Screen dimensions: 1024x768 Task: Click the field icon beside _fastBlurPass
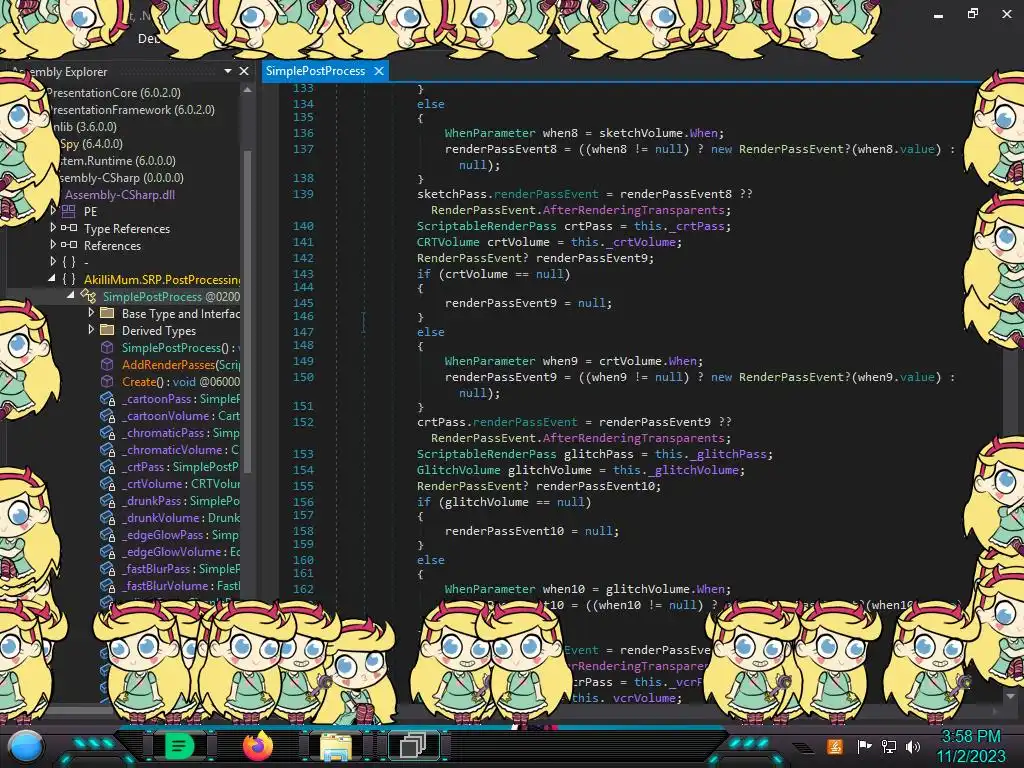click(107, 568)
